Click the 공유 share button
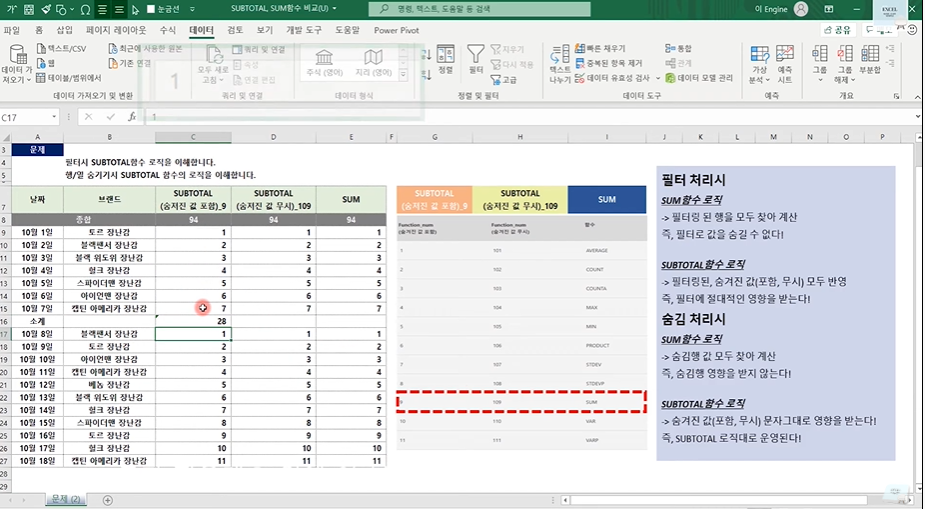 point(838,29)
